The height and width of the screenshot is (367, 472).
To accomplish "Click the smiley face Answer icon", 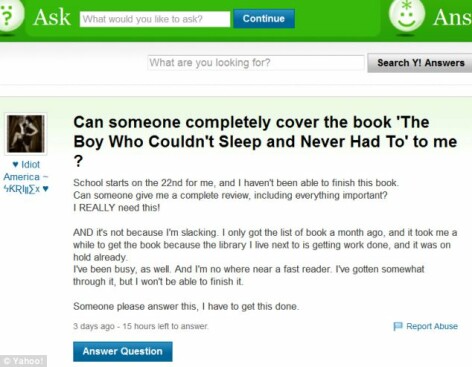I will 407,15.
